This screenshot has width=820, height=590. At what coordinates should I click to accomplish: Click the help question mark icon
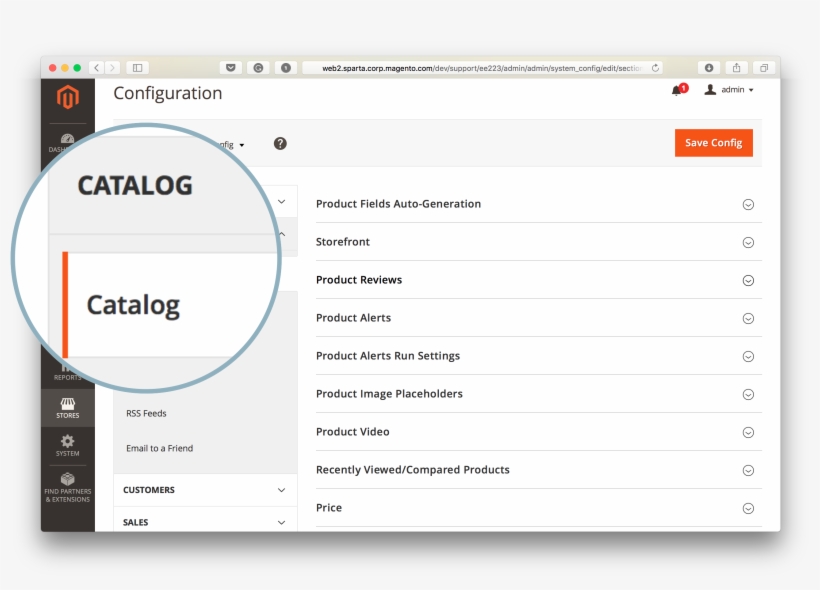[280, 143]
